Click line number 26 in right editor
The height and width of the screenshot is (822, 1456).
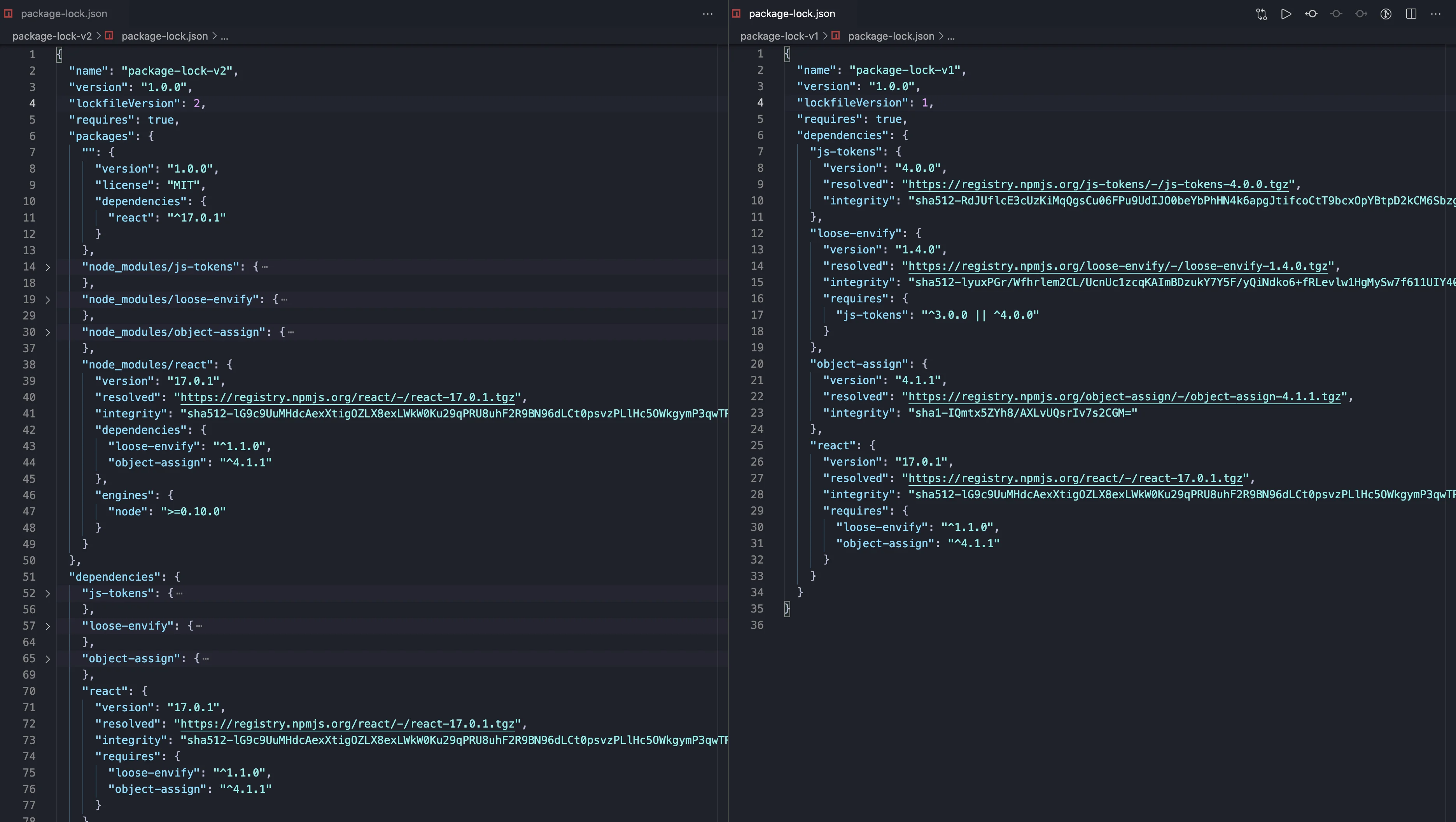tap(757, 462)
